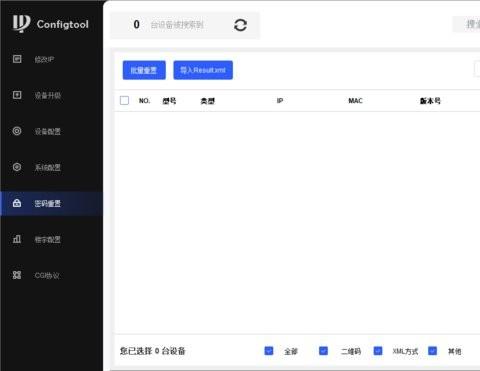Click the Configtool logo
This screenshot has height=371, width=480.
click(51, 24)
